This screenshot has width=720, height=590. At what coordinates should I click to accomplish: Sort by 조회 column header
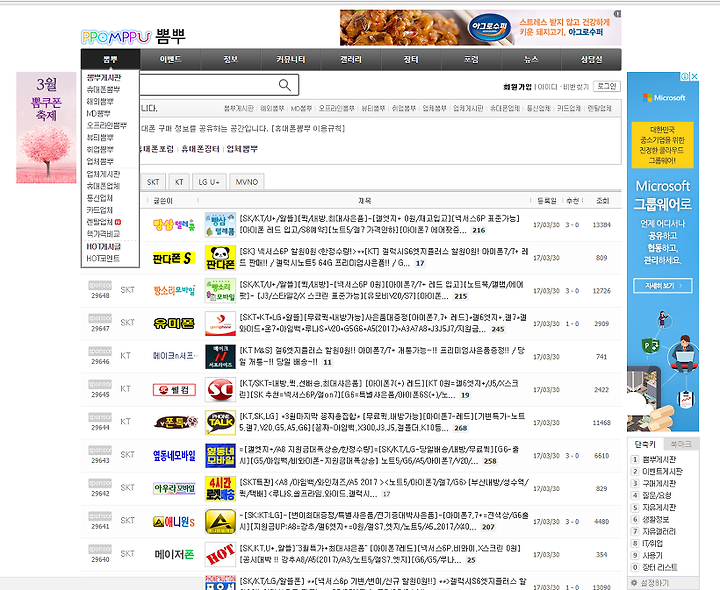(602, 201)
